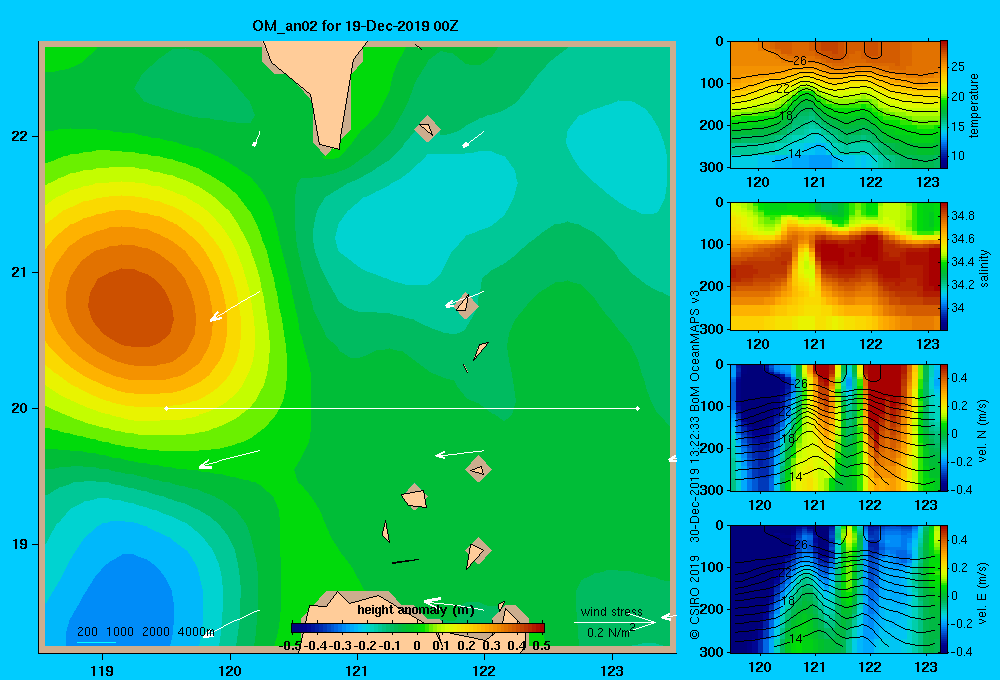Click the small island near 122E 22N
The width and height of the screenshot is (1000, 680).
click(427, 128)
